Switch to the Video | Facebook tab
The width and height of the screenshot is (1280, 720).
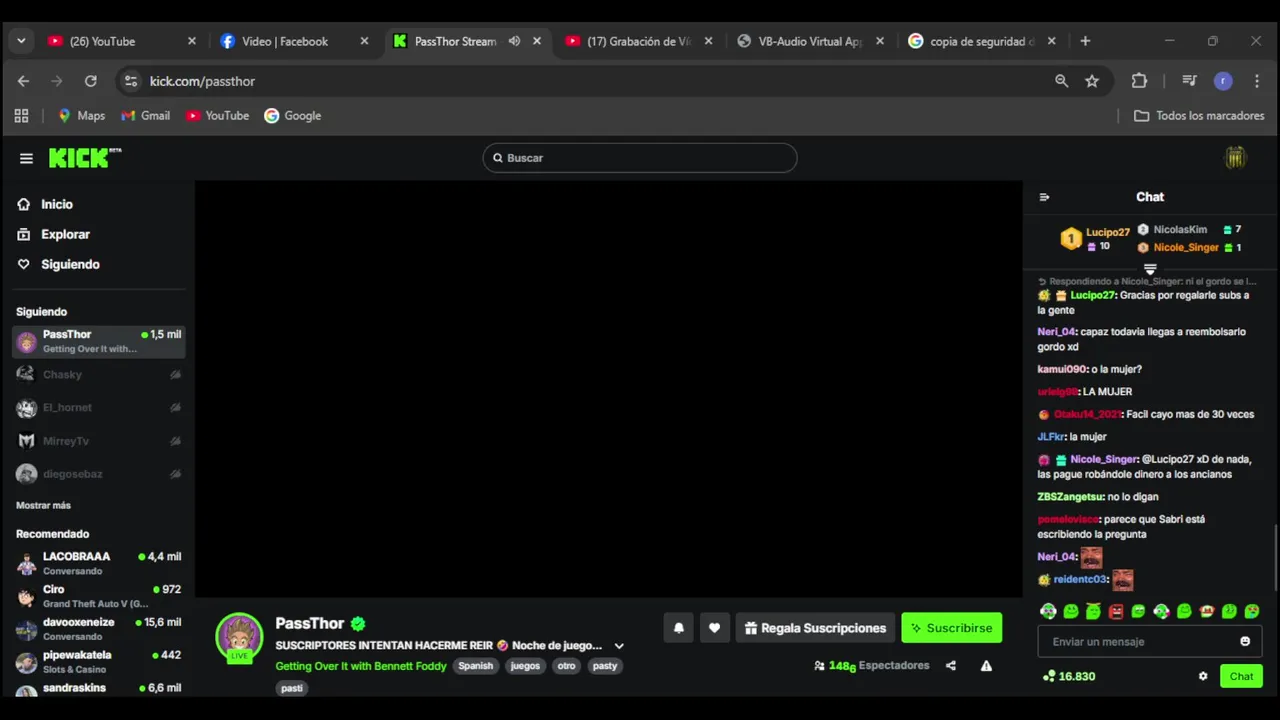(295, 41)
